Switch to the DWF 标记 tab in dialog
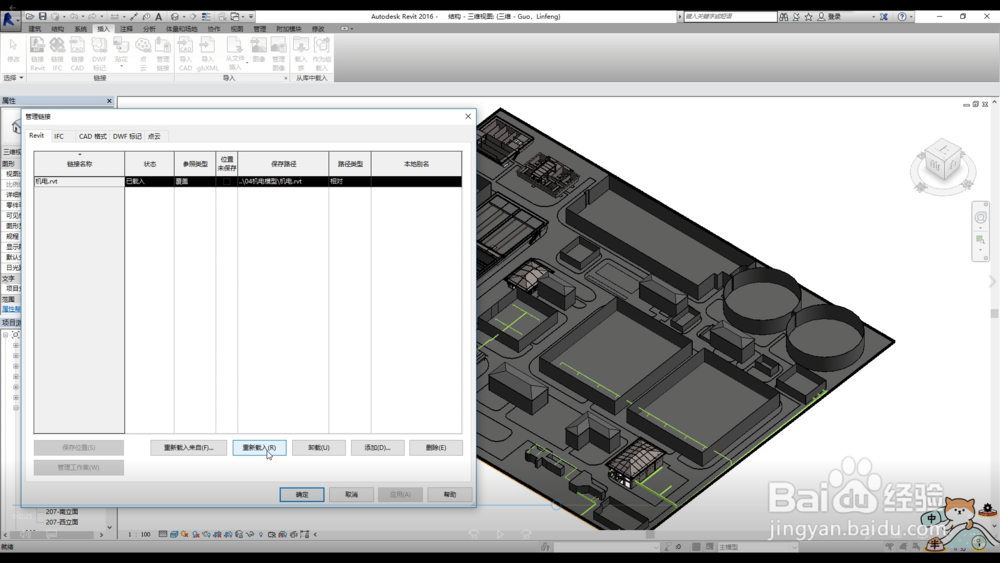 (127, 136)
